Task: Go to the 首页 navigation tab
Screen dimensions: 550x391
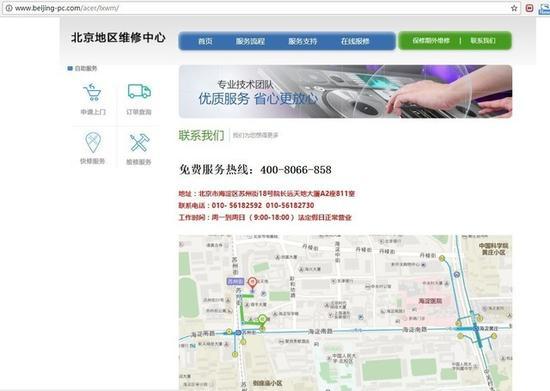Action: tap(205, 41)
